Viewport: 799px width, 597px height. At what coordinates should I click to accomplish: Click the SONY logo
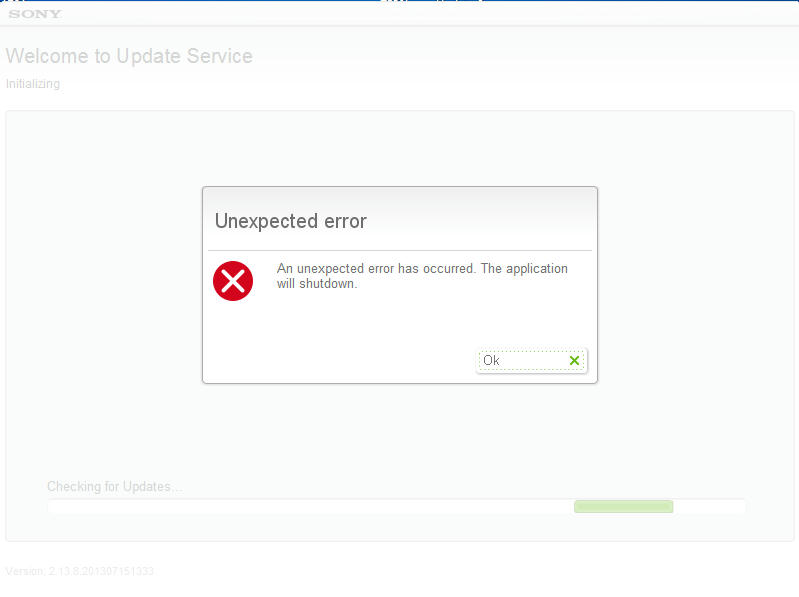(x=35, y=14)
